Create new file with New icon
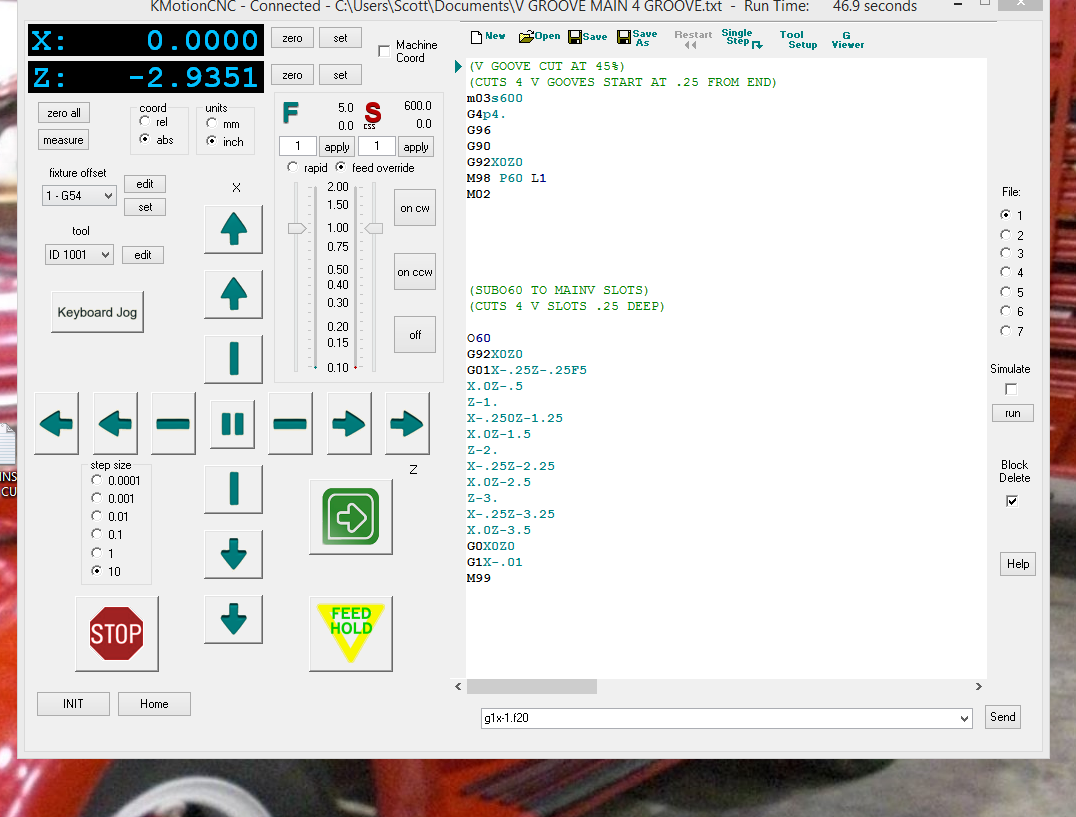The image size is (1076, 817). coord(488,37)
